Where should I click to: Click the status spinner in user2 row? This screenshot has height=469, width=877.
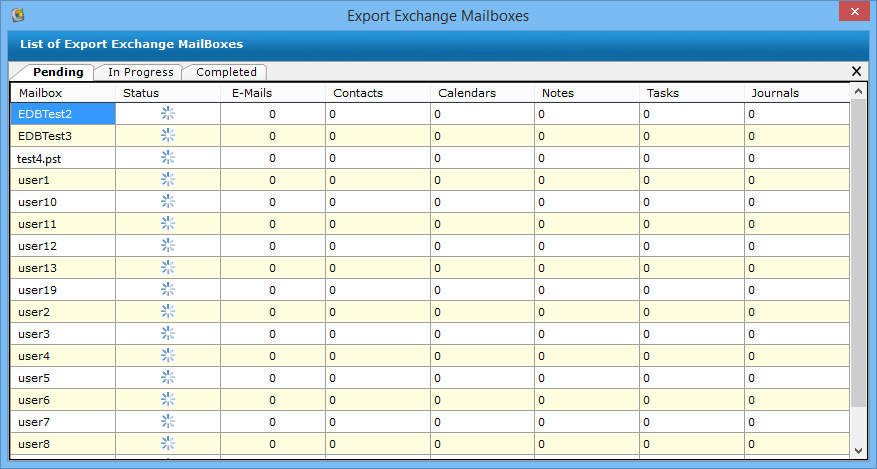168,311
